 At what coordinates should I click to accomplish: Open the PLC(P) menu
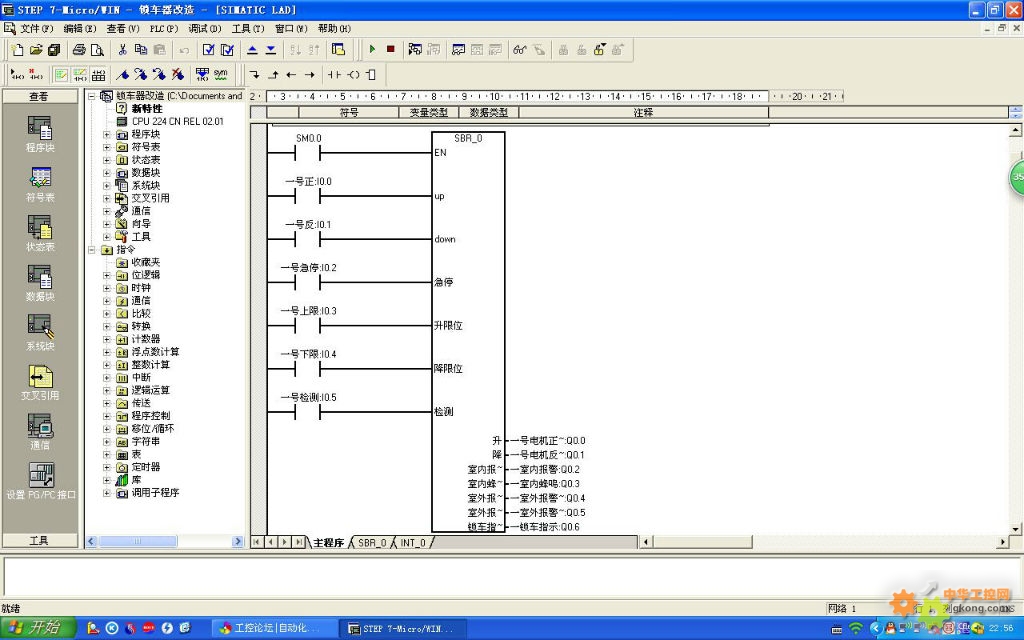pos(164,29)
